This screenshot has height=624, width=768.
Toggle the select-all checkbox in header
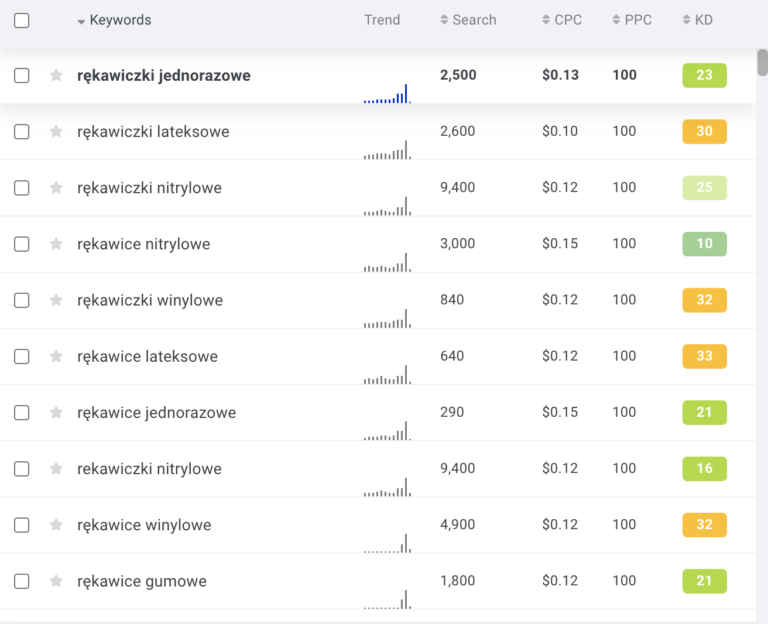(22, 21)
